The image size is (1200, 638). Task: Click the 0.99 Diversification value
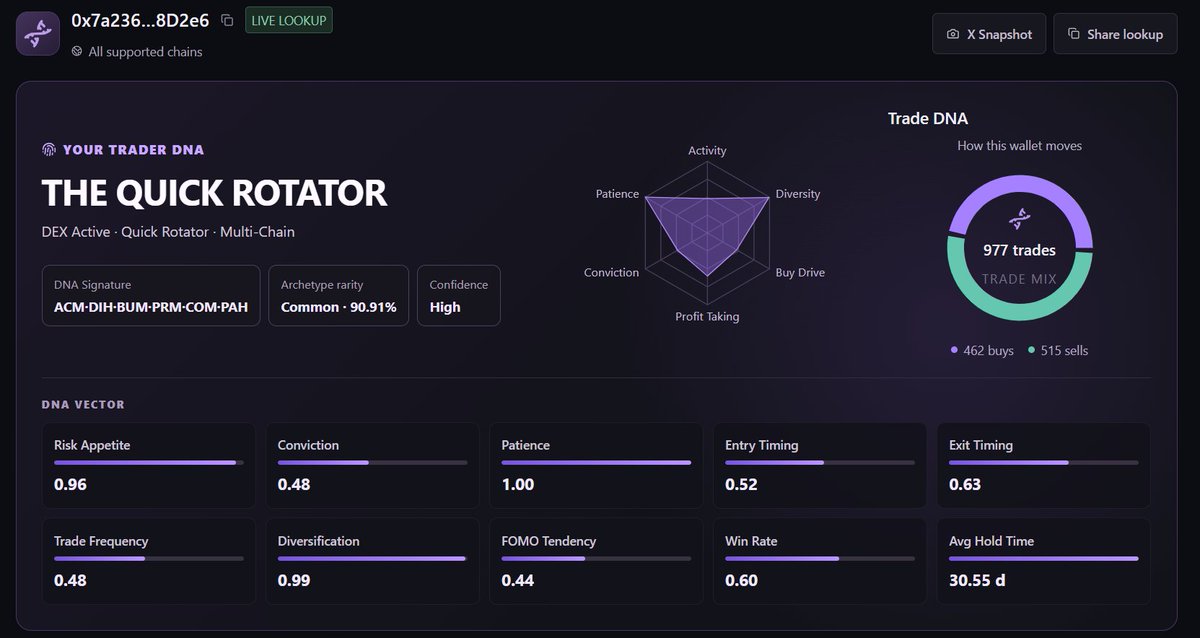click(294, 581)
